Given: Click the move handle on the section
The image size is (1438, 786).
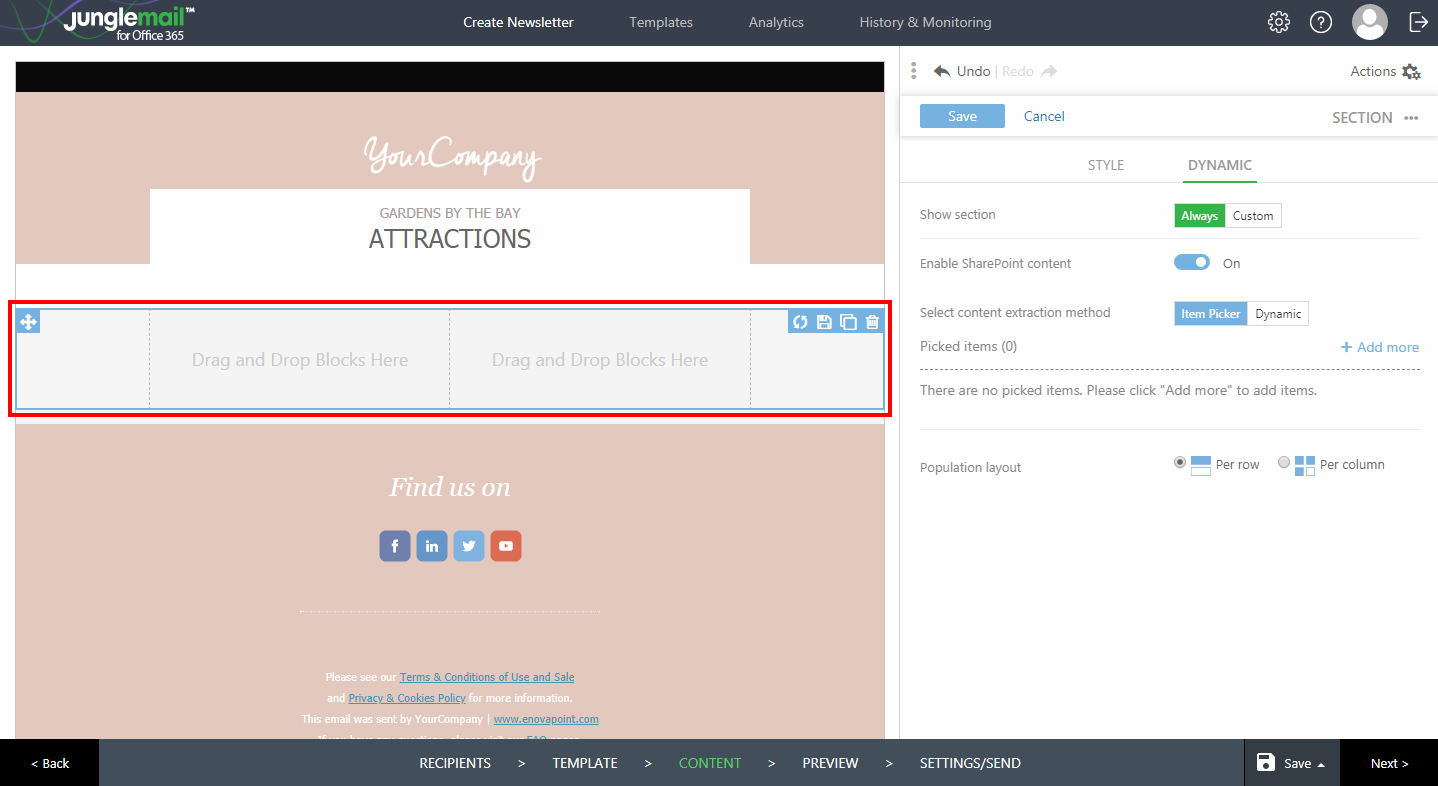Looking at the screenshot, I should [27, 321].
